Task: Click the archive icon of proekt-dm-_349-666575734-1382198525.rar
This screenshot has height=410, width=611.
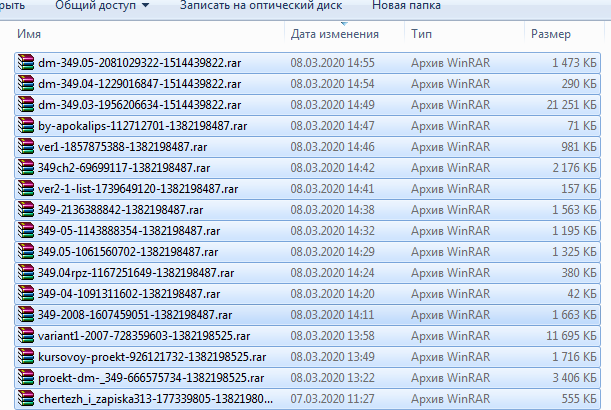Action: [26, 378]
